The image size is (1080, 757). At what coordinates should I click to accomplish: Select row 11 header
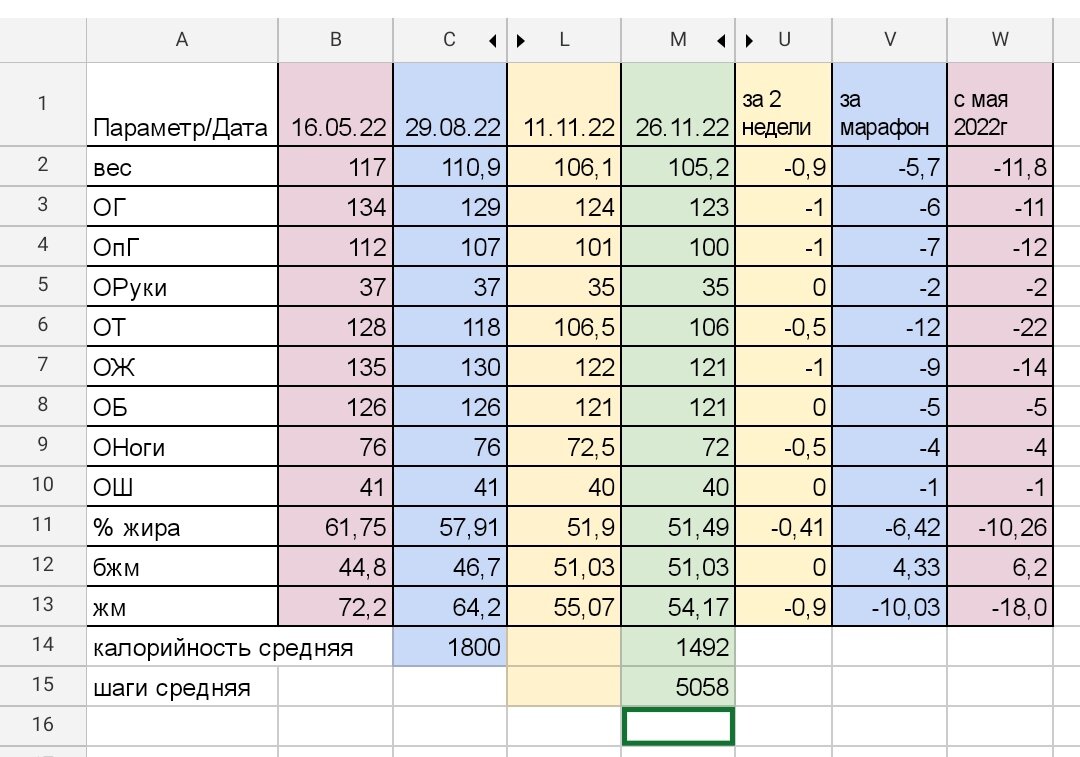click(43, 526)
